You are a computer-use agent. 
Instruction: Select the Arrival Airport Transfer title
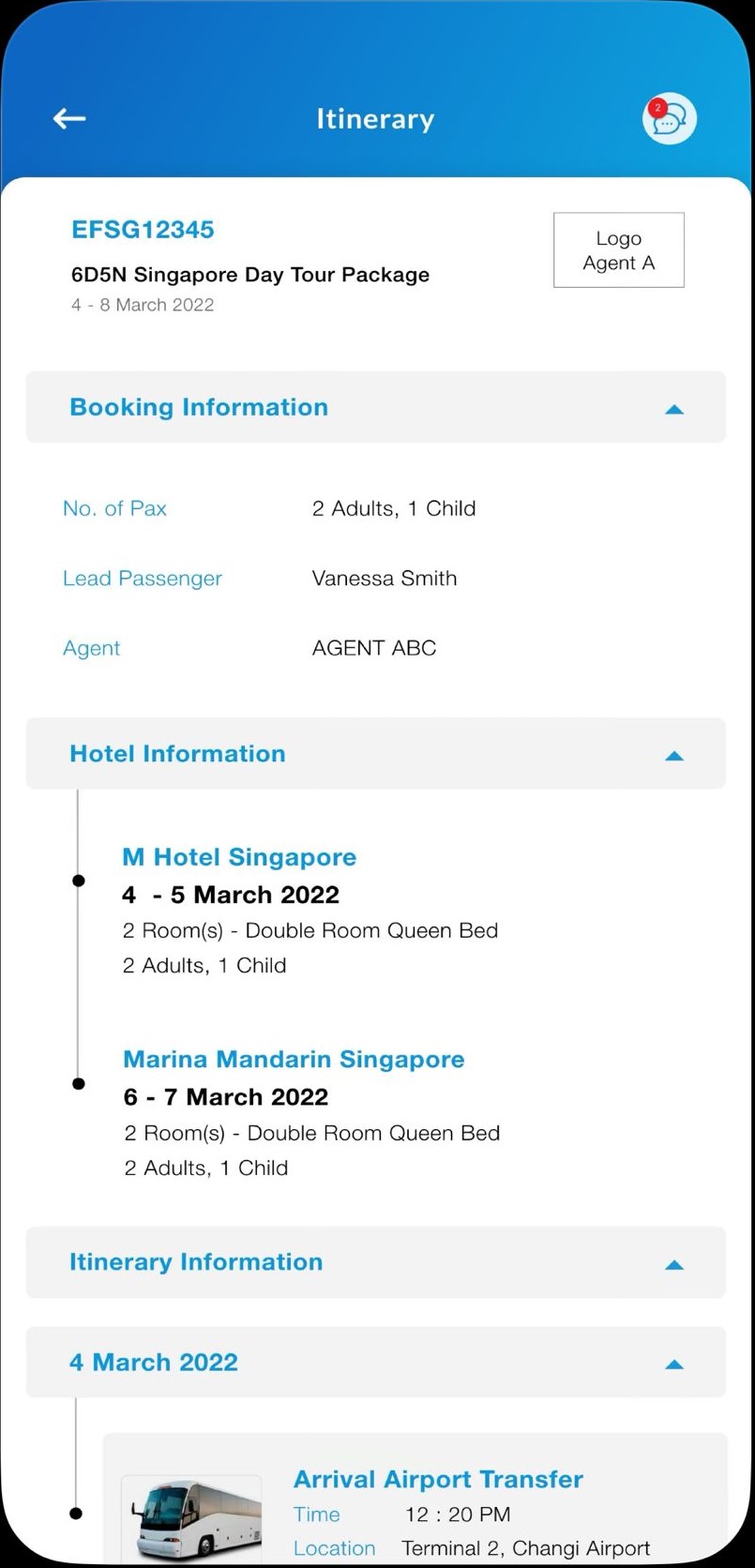438,1479
